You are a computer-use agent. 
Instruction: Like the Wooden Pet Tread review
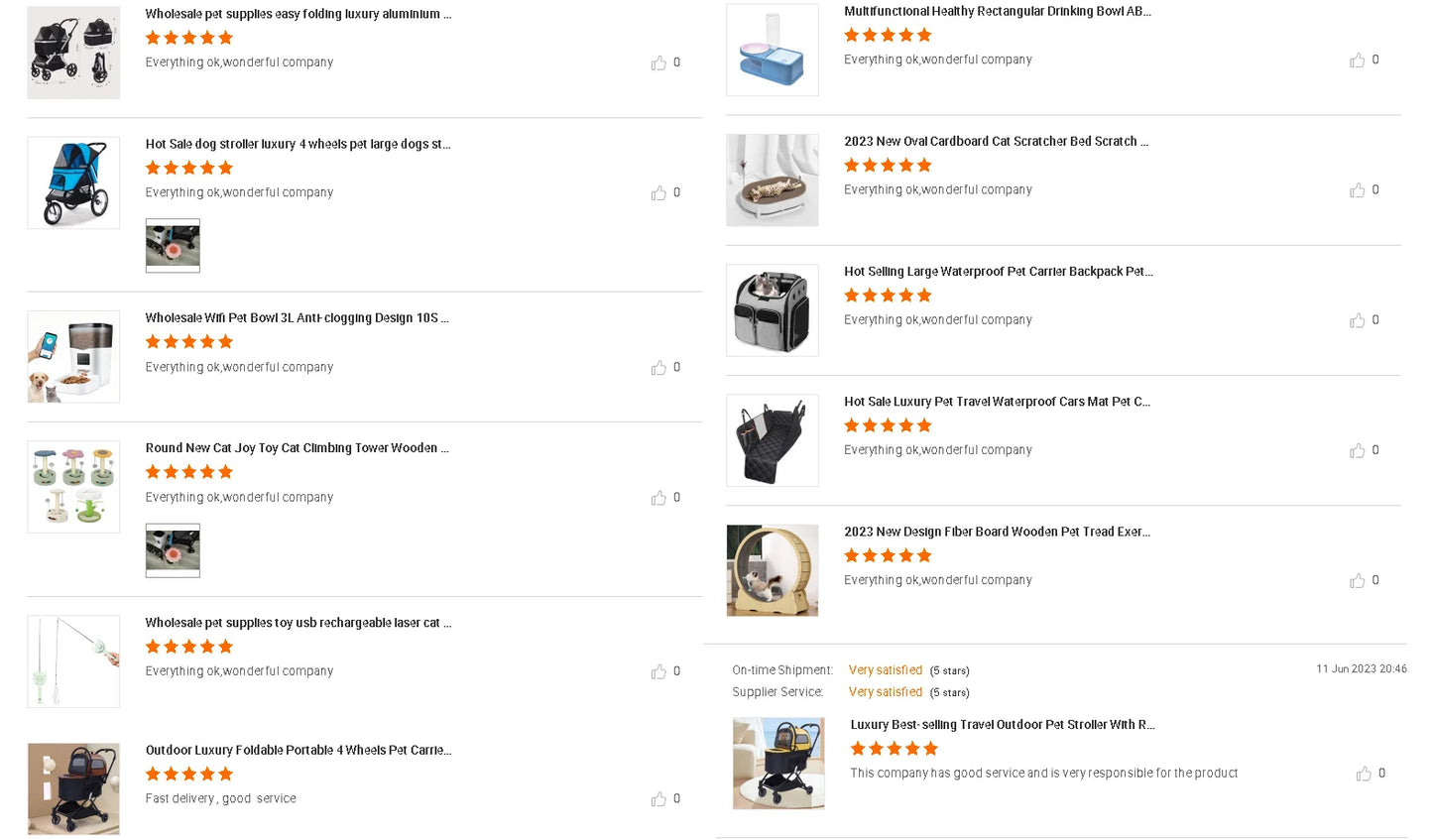[1357, 581]
